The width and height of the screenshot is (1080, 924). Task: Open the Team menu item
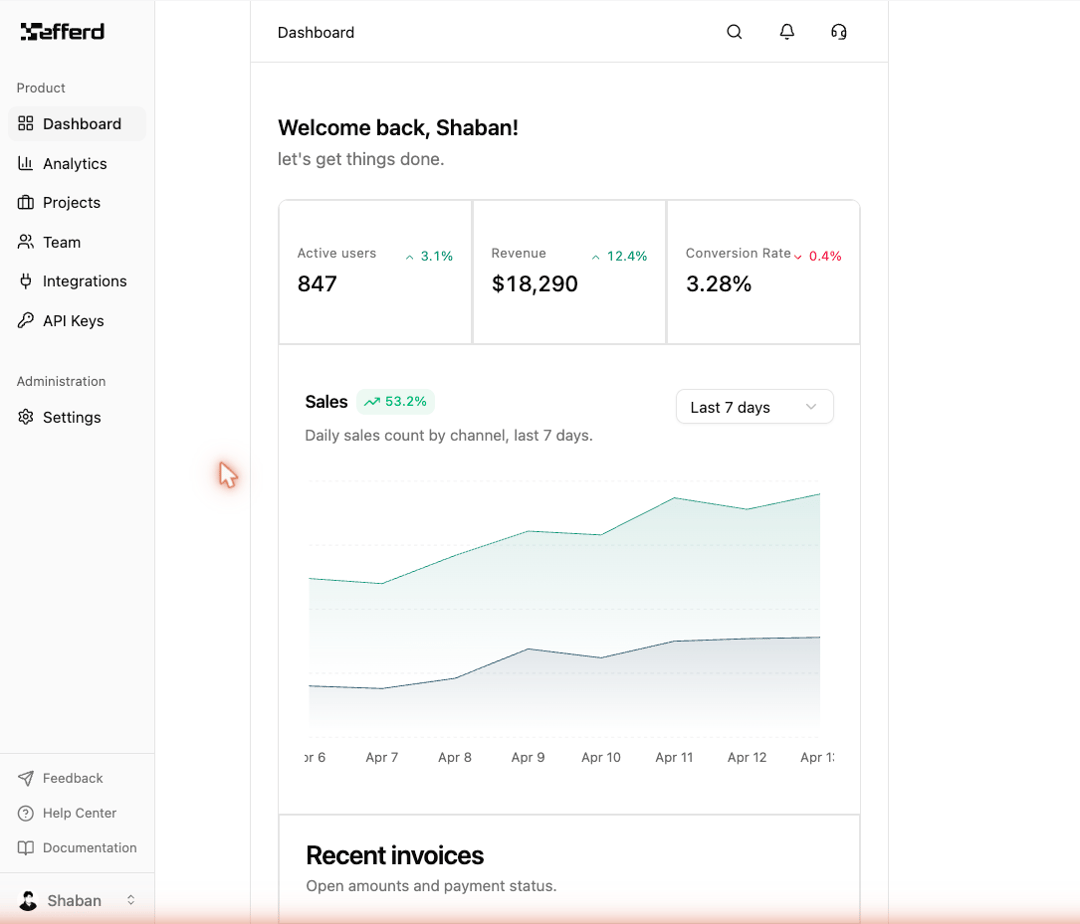point(77,242)
